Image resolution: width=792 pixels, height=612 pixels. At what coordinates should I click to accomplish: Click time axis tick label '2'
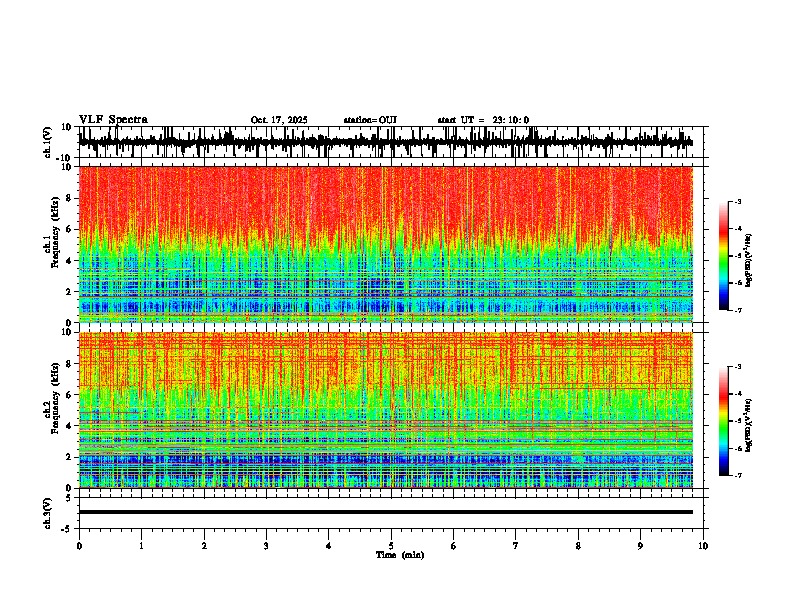(204, 546)
